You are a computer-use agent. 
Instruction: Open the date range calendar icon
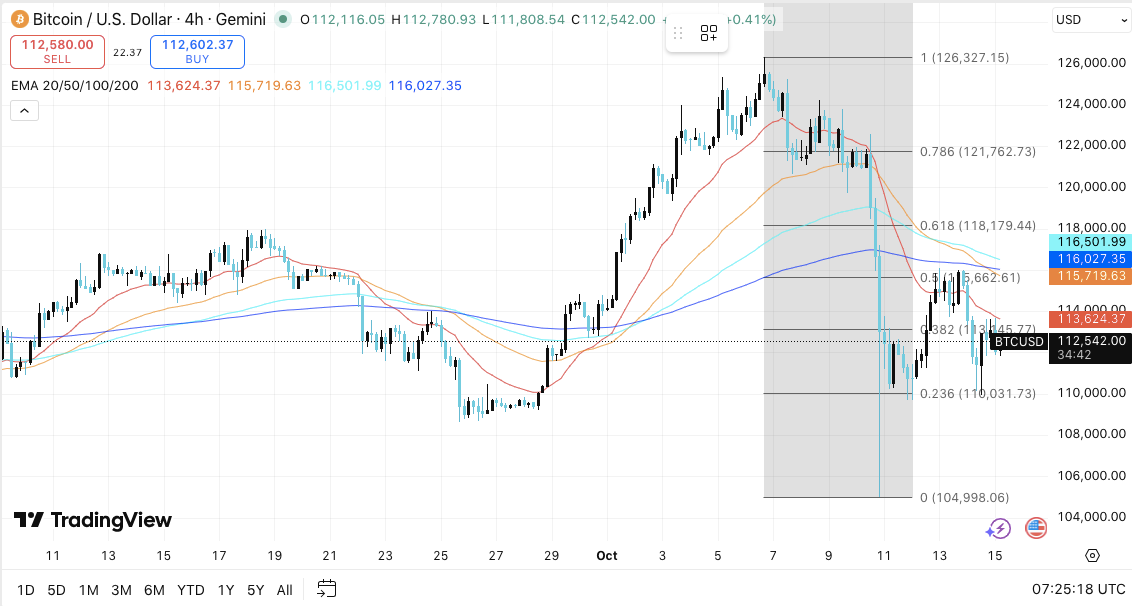[x=327, y=589]
